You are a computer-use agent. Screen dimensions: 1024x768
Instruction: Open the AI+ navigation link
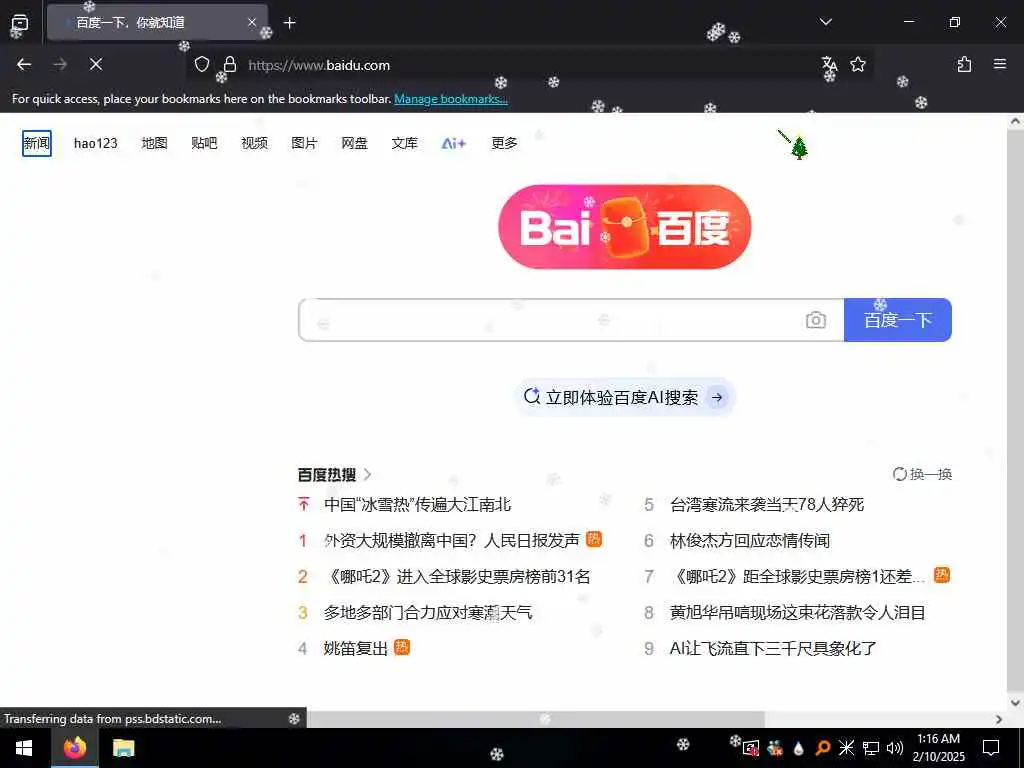coord(454,143)
